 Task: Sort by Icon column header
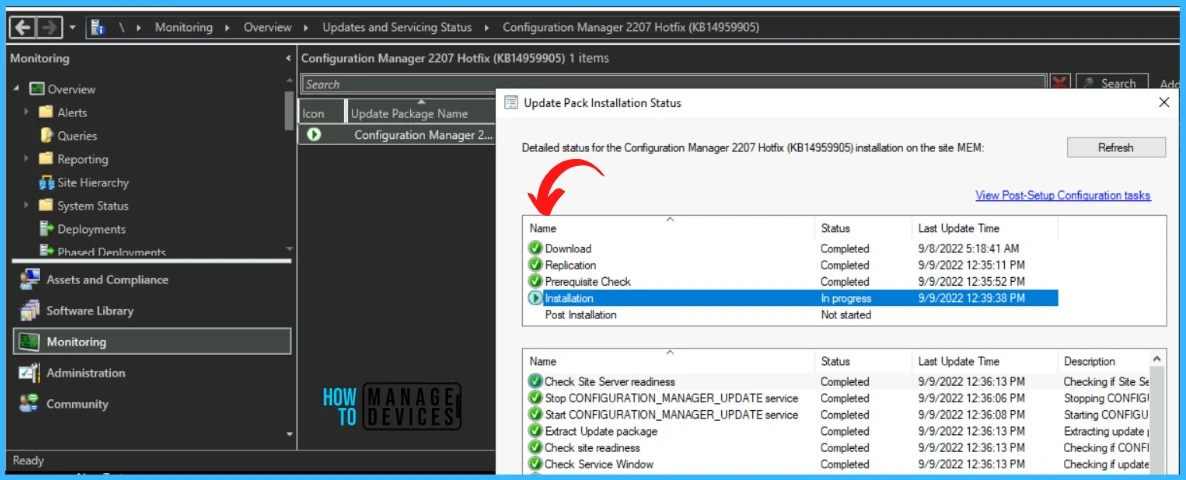click(321, 113)
